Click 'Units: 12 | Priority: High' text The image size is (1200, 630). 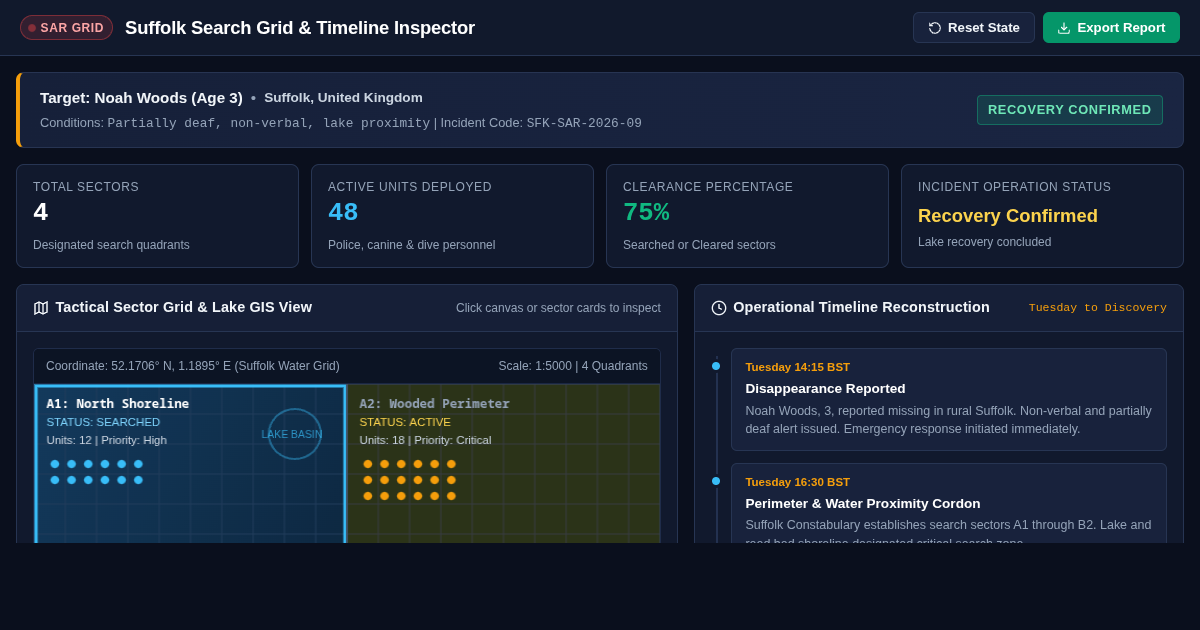point(107,440)
